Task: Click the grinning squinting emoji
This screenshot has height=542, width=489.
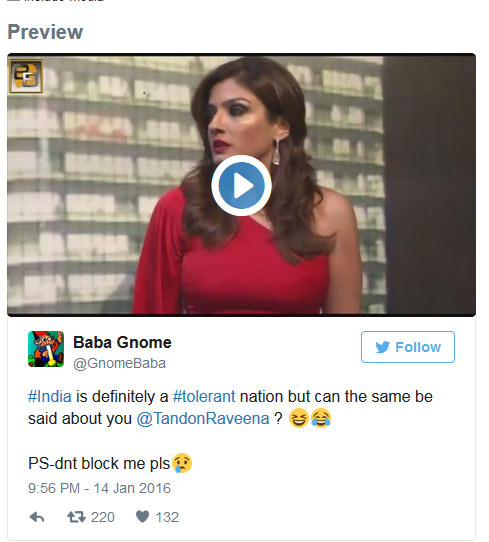Action: coord(299,418)
